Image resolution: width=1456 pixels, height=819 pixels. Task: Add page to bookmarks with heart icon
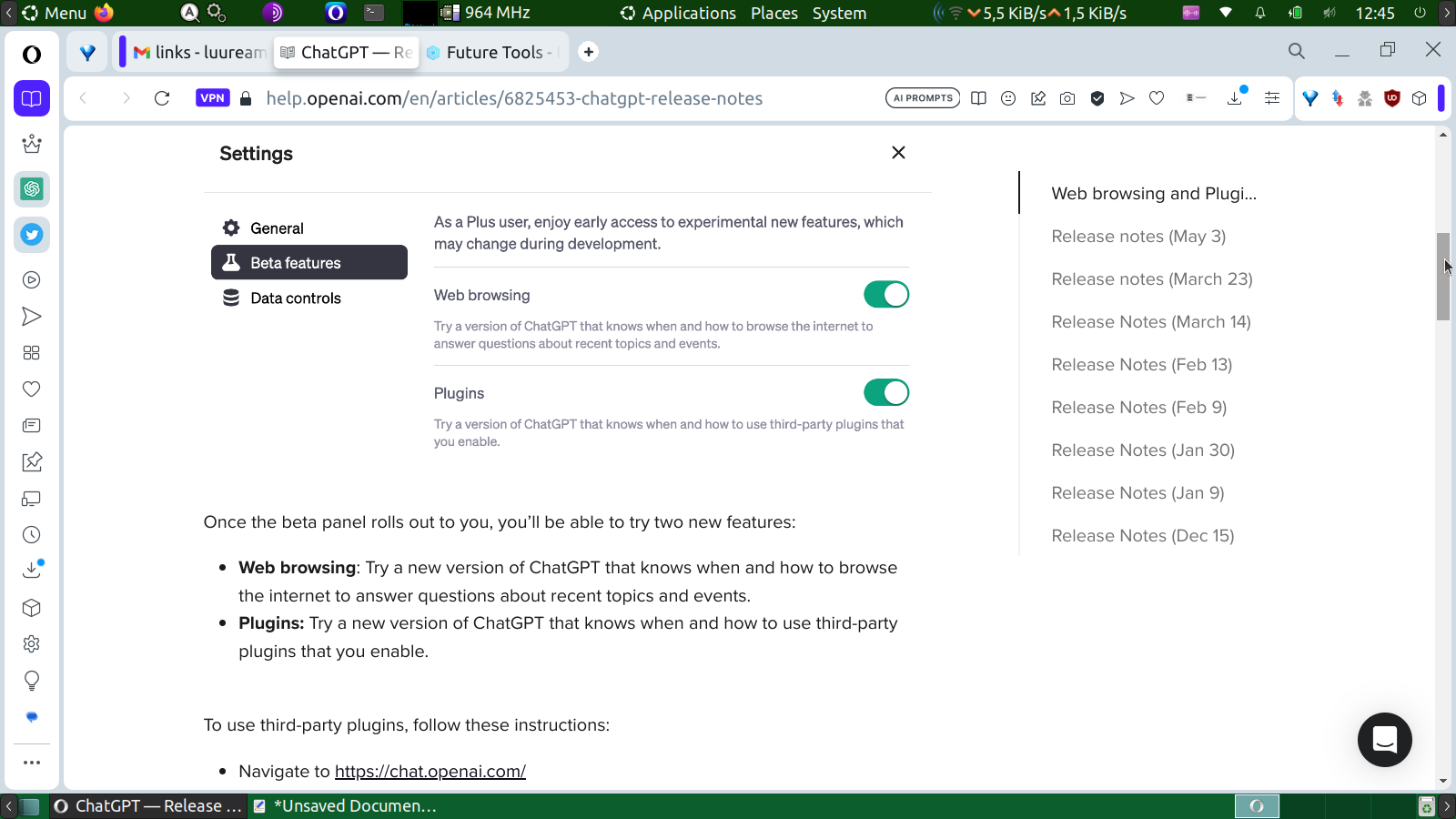tap(1157, 98)
